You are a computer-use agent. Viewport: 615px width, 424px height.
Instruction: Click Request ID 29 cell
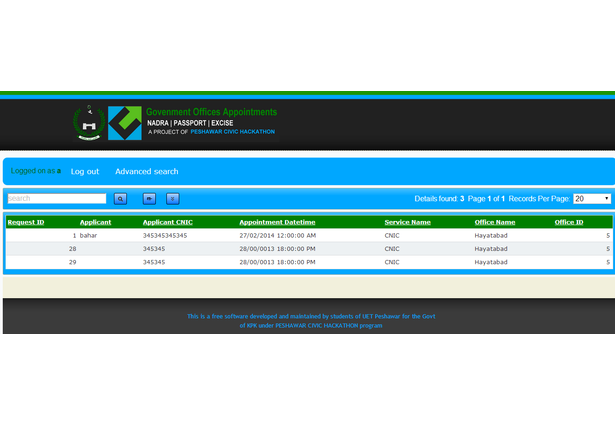click(73, 262)
